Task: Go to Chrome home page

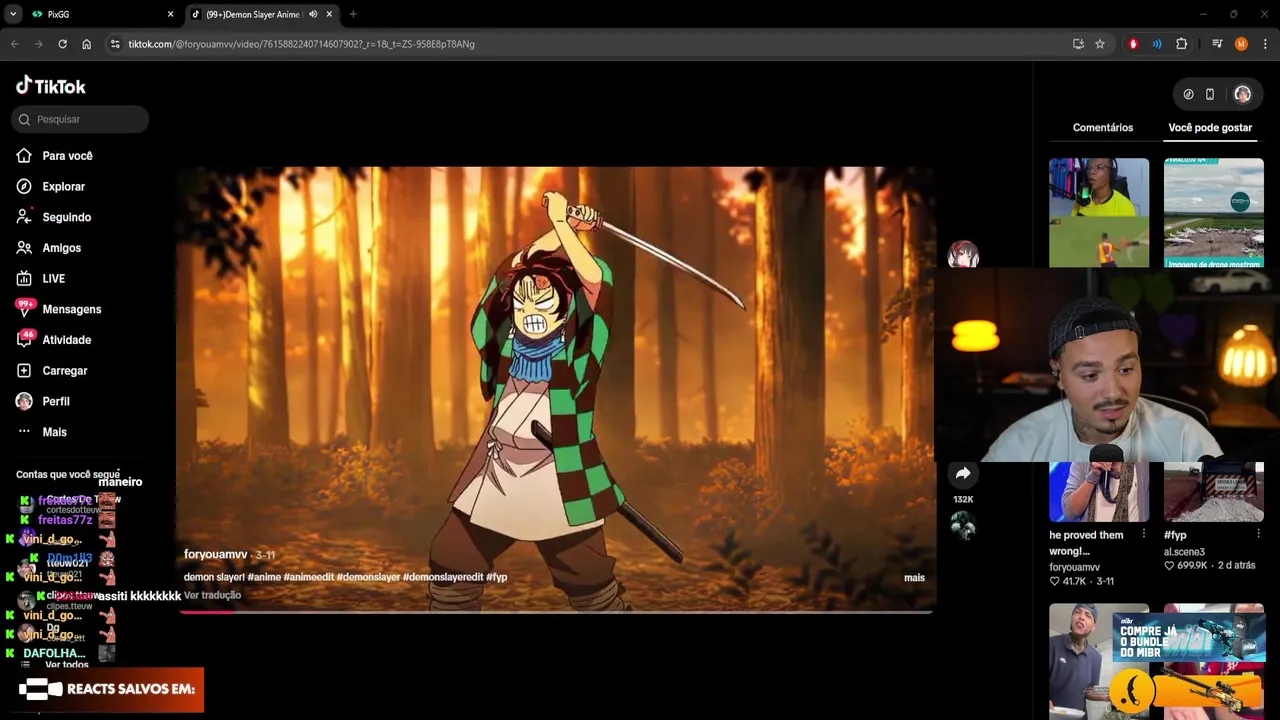Action: click(x=86, y=44)
